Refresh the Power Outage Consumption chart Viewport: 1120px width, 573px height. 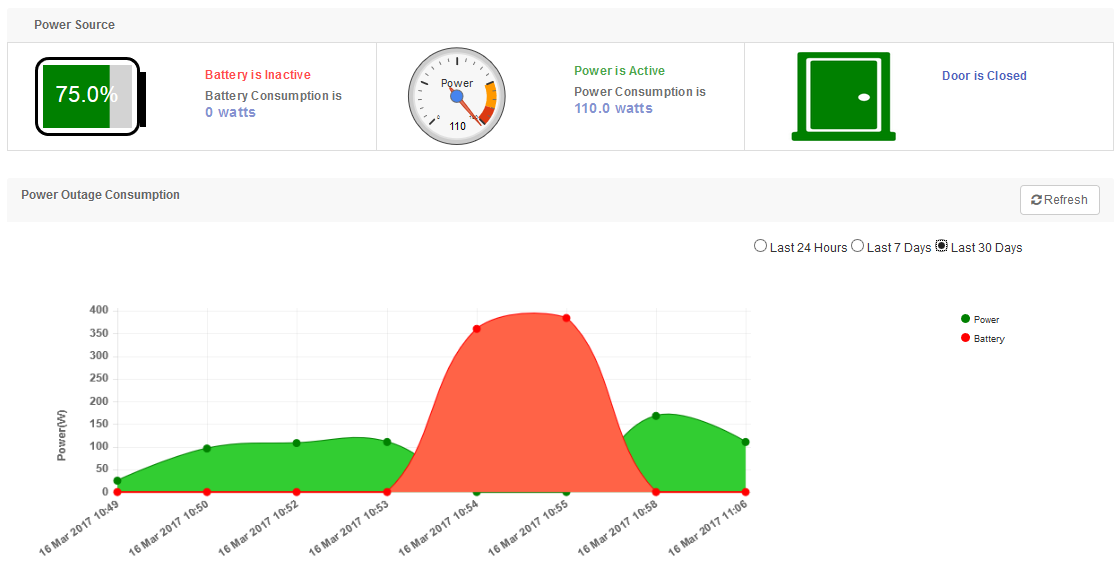(x=1059, y=200)
